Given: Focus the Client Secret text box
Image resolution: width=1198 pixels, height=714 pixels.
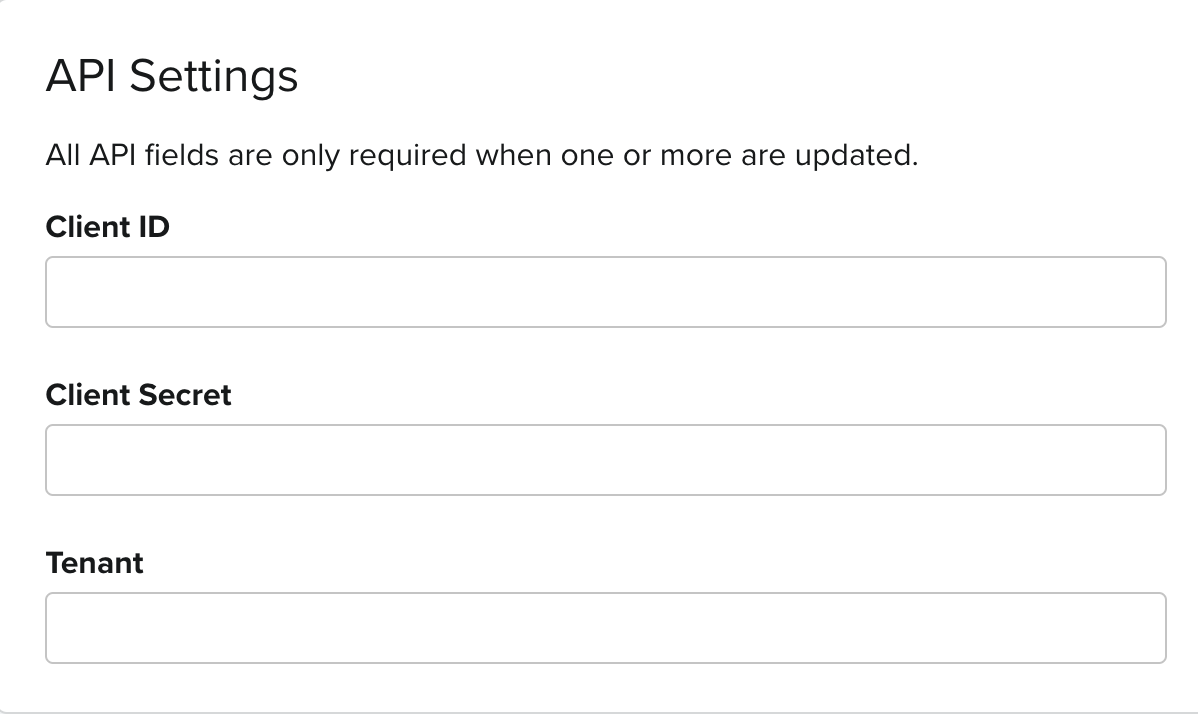Looking at the screenshot, I should tap(605, 460).
